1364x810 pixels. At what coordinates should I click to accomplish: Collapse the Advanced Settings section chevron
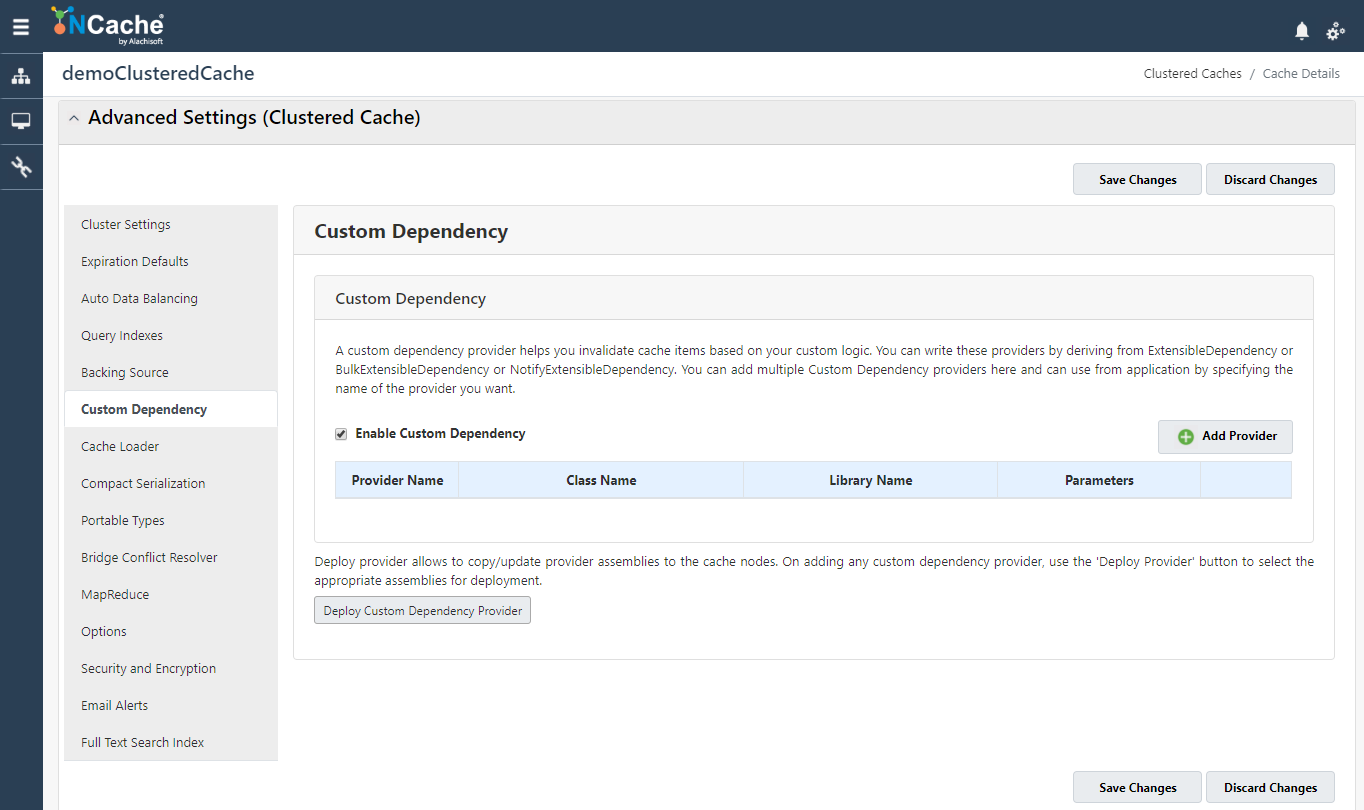click(74, 118)
